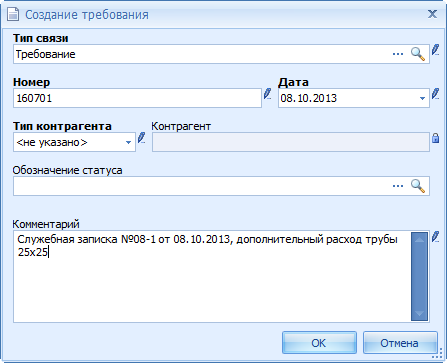Click the lock icon beside Контрагент field
This screenshot has width=447, height=363.
[x=435, y=138]
